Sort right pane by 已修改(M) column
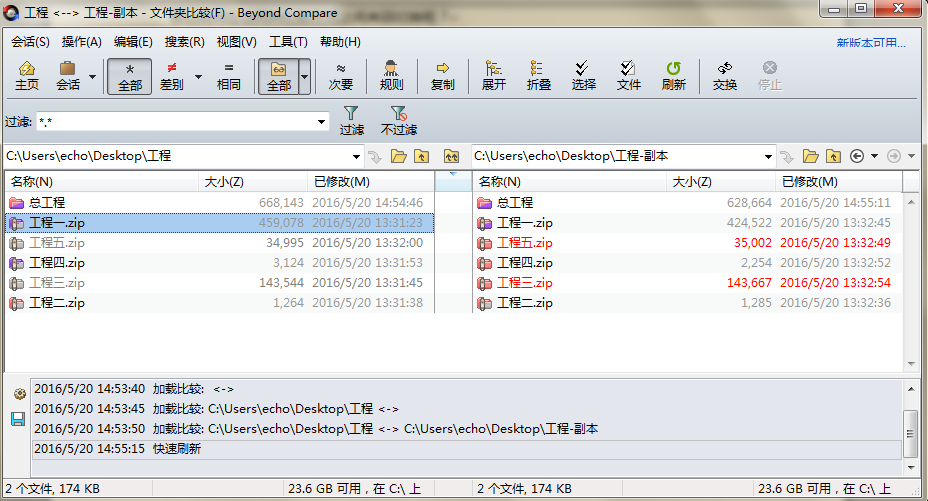The height and width of the screenshot is (501, 928). (x=839, y=182)
